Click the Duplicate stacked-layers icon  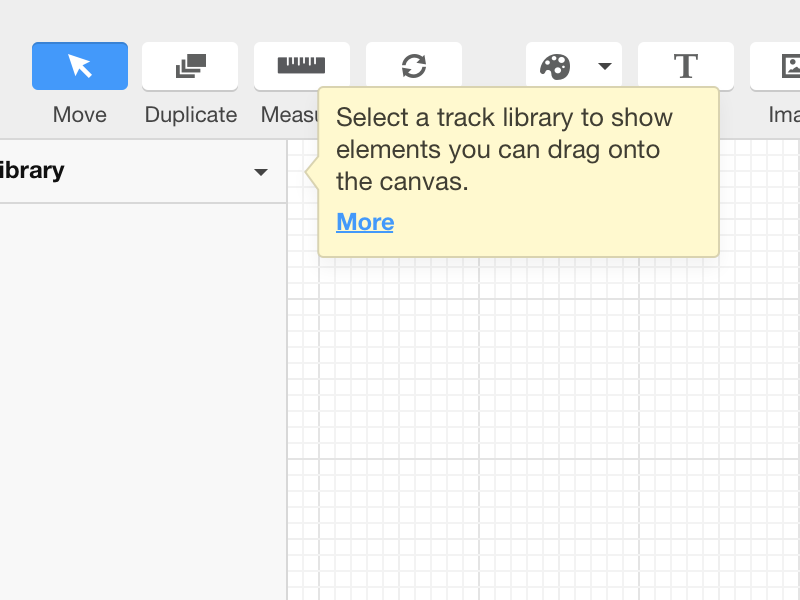190,66
